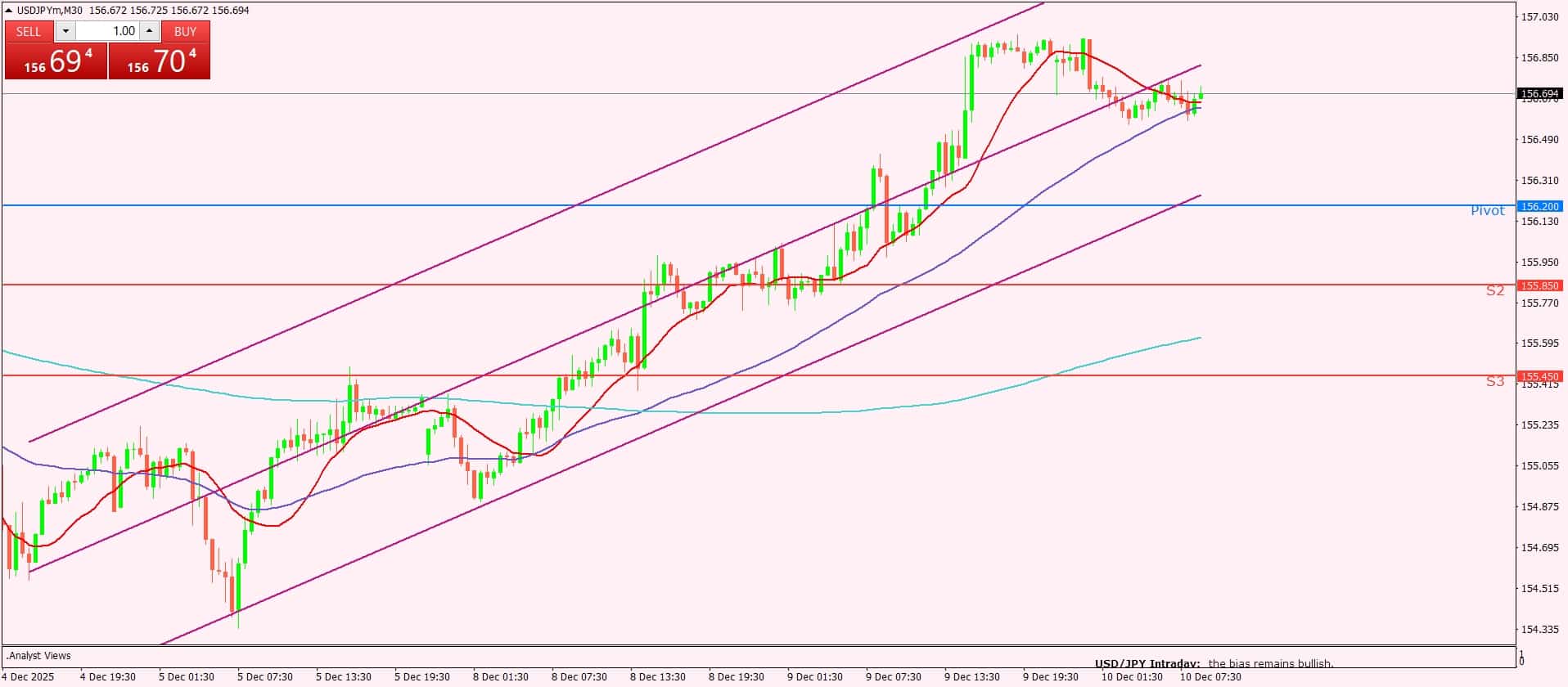Click the 155.850 price tag
The height and width of the screenshot is (687, 1568).
[1539, 285]
